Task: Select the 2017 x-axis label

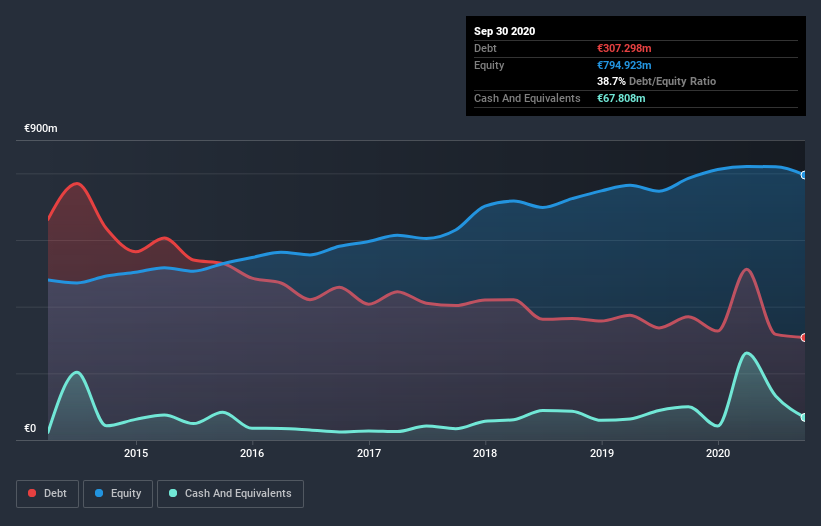Action: [x=369, y=453]
